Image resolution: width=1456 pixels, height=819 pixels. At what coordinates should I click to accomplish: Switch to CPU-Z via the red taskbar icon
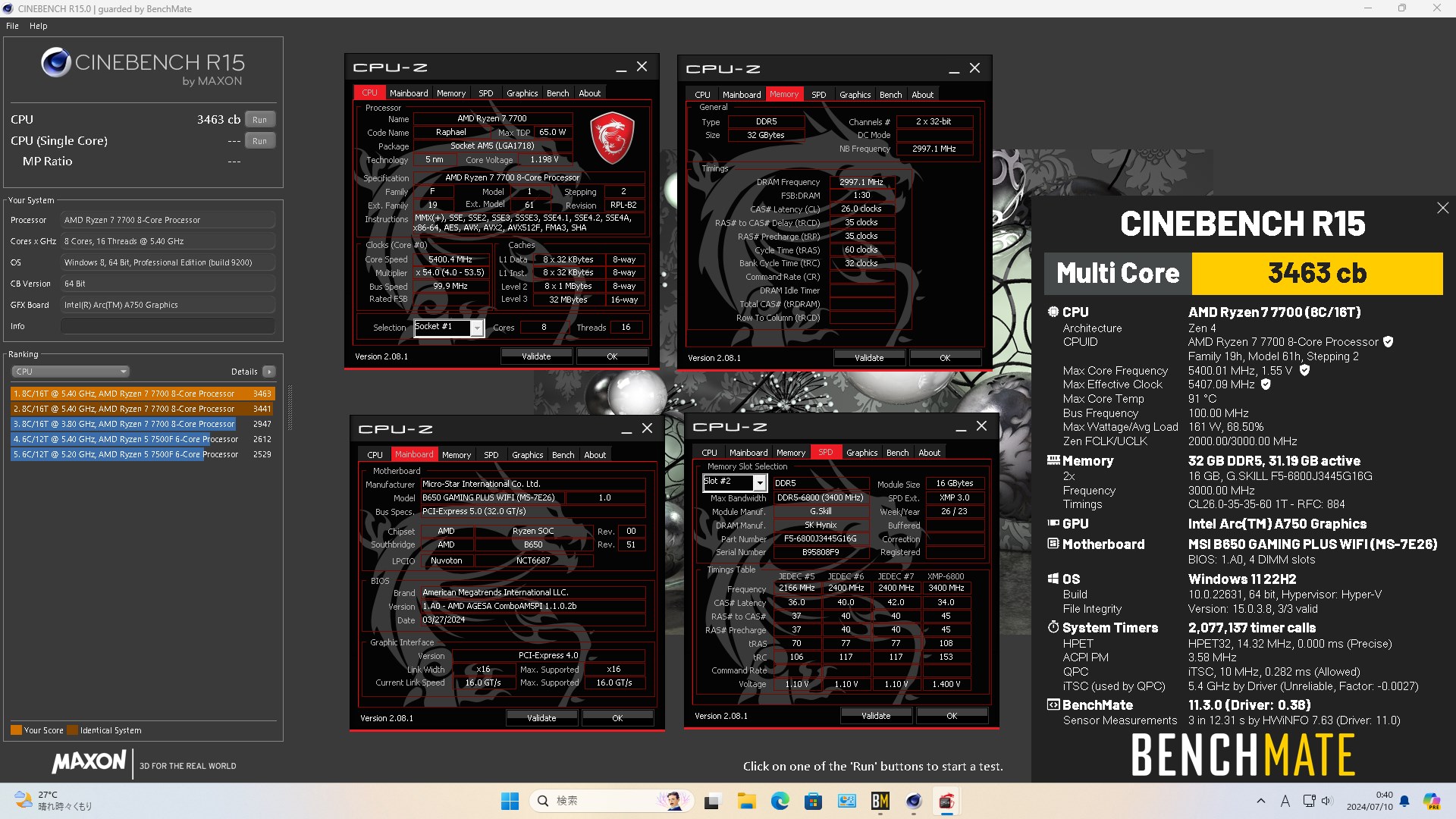(x=946, y=801)
